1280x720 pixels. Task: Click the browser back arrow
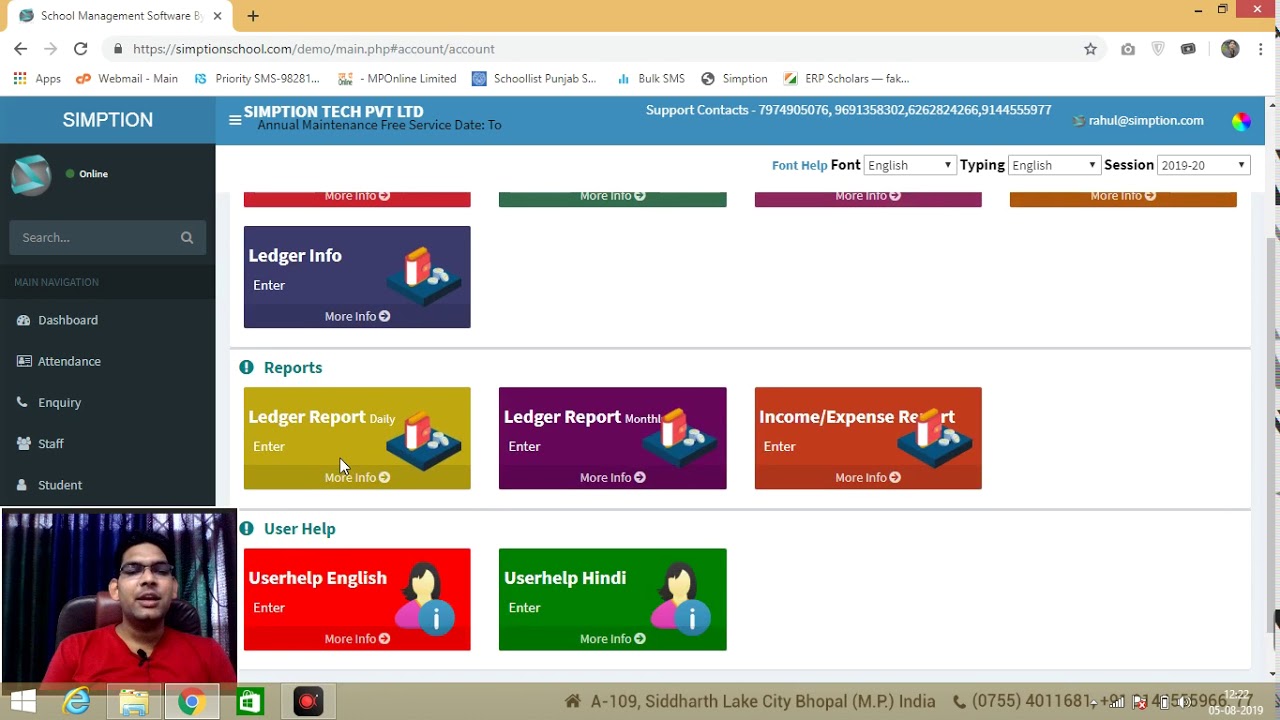pos(21,49)
